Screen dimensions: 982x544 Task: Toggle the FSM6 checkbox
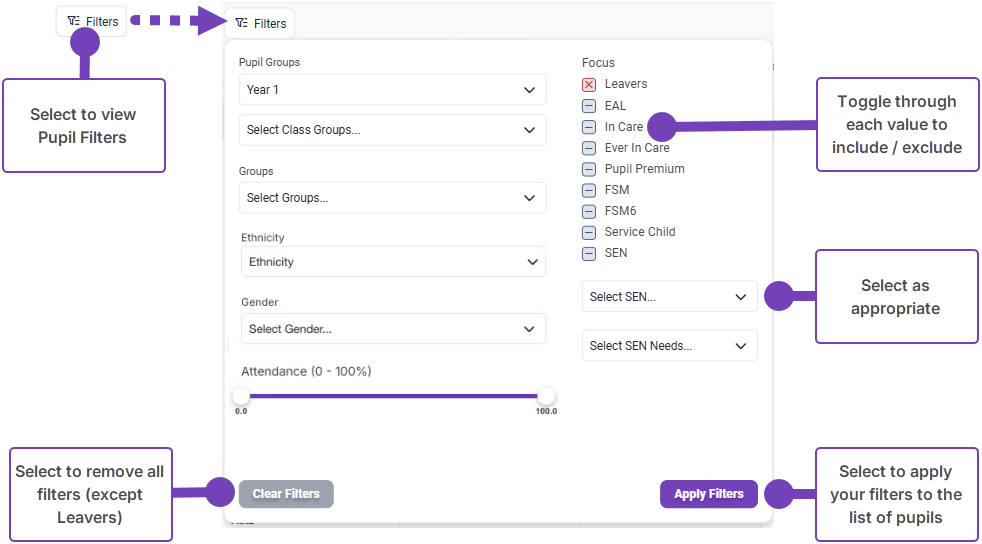pos(589,211)
